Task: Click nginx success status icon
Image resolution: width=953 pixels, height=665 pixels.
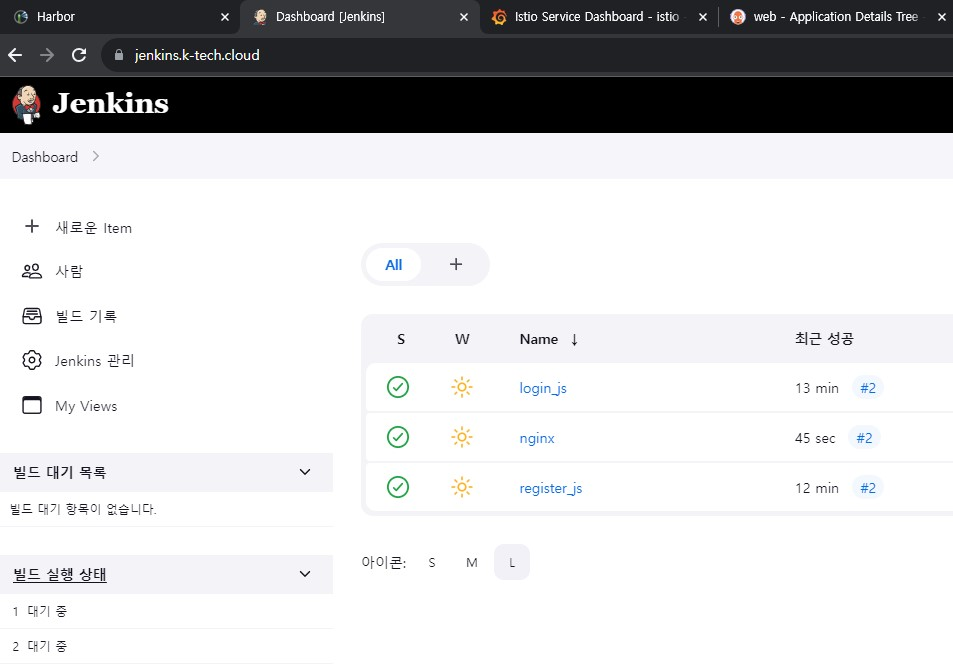Action: [x=398, y=437]
